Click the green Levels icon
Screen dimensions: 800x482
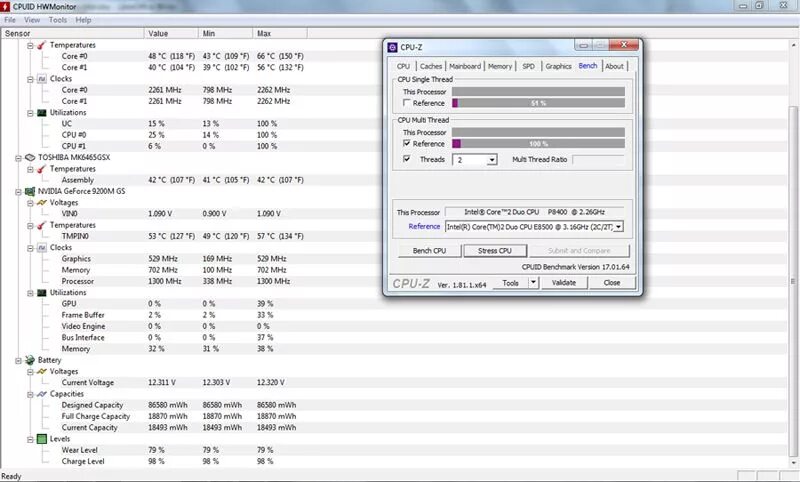(42, 439)
